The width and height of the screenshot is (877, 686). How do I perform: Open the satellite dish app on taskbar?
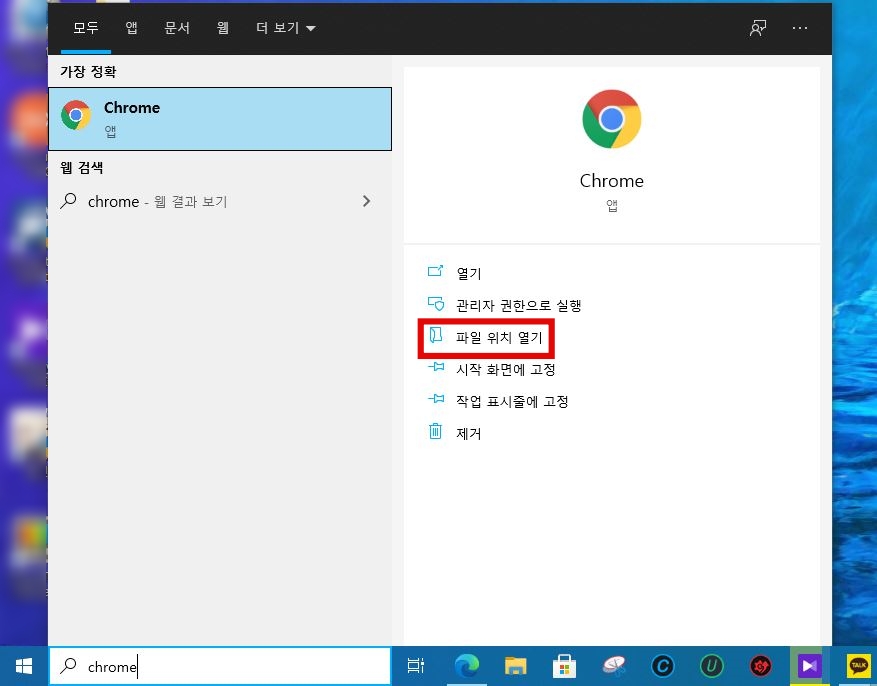[614, 666]
